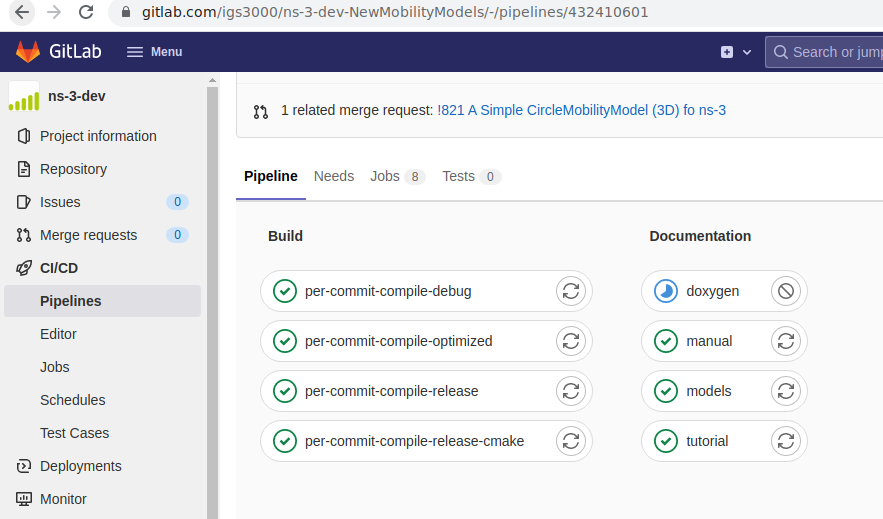This screenshot has height=519, width=883.
Task: Click the browser address bar URL
Action: tap(395, 12)
